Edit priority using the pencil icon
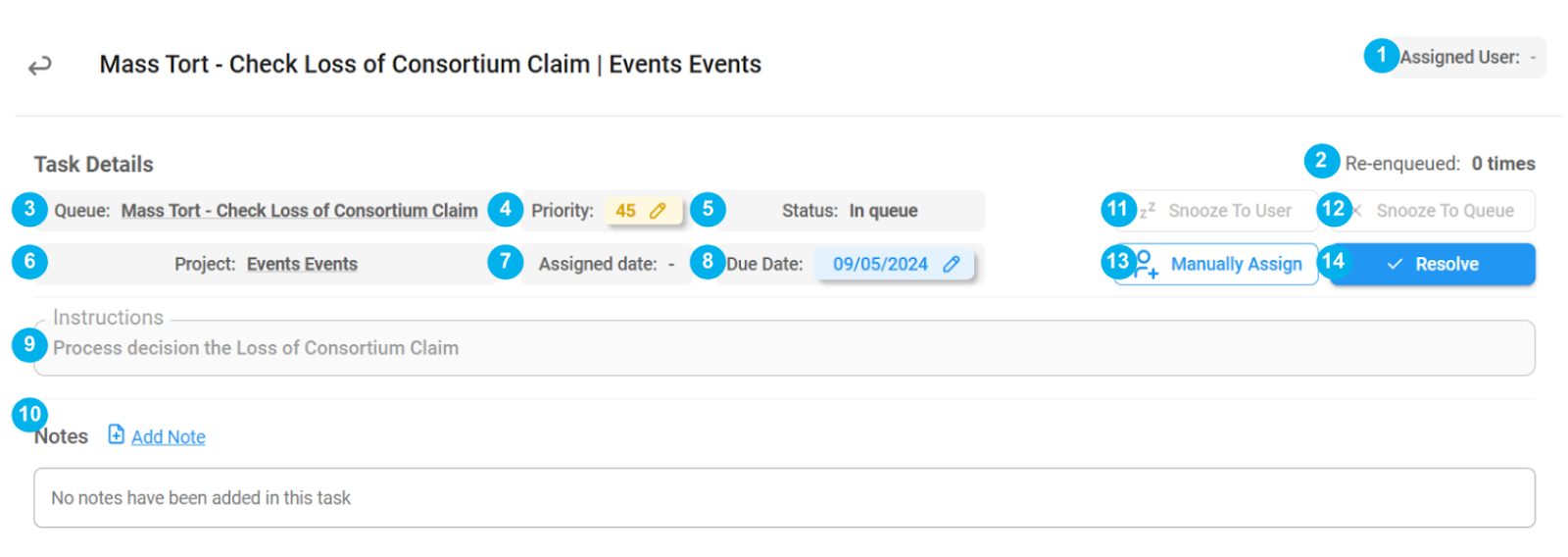This screenshot has width=1568, height=557. coord(658,211)
